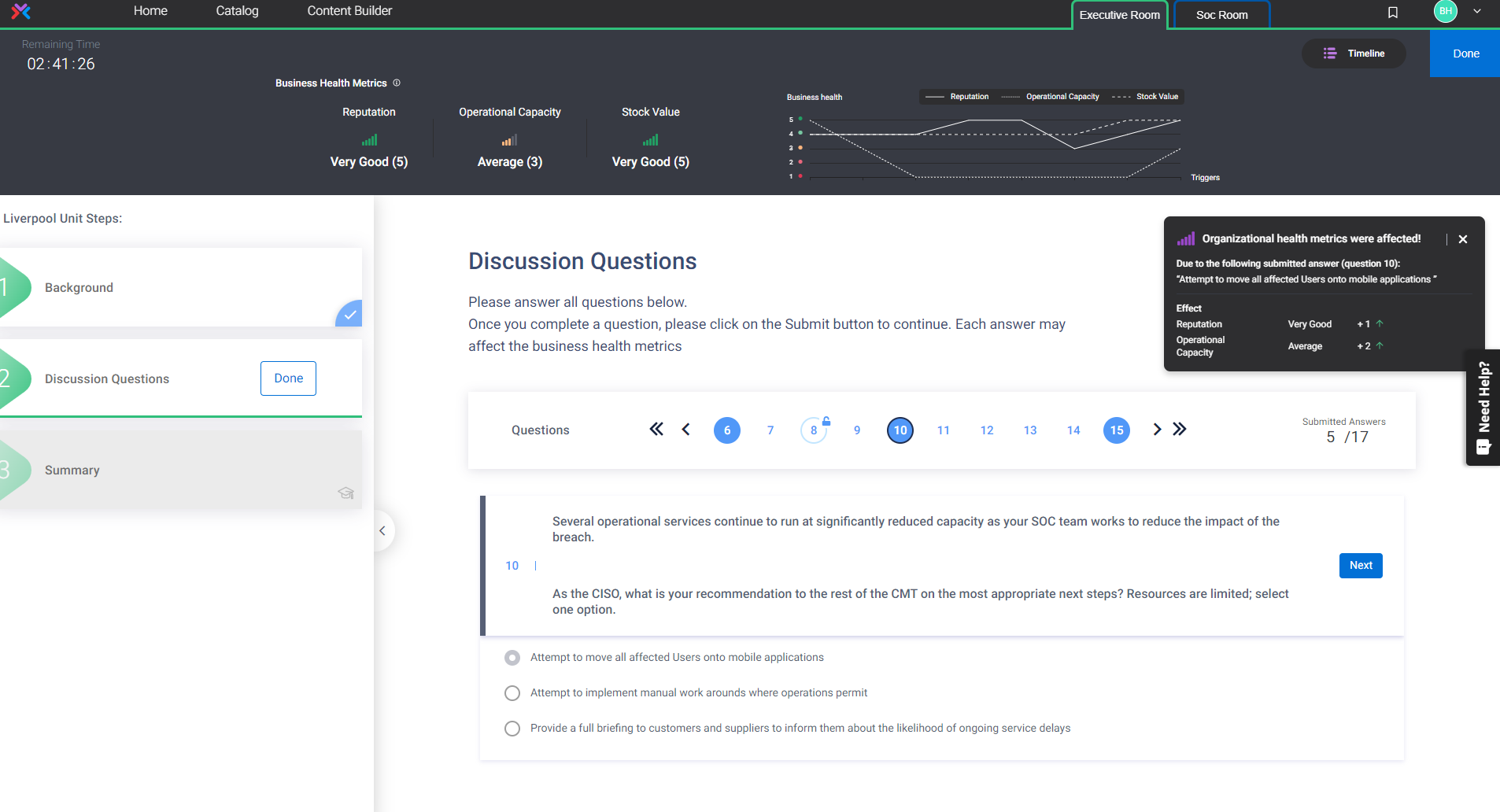Click the purple bars icon in notification
Screen dimensions: 1500x812
click(x=1186, y=238)
